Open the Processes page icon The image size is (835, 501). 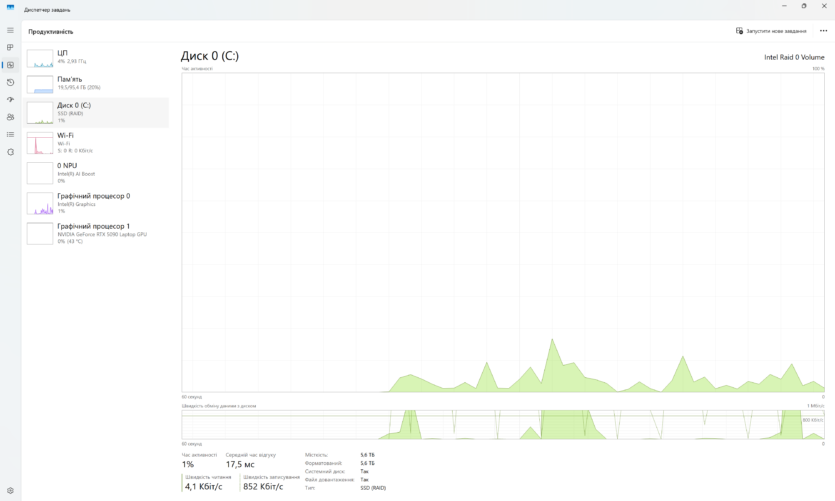[10, 47]
